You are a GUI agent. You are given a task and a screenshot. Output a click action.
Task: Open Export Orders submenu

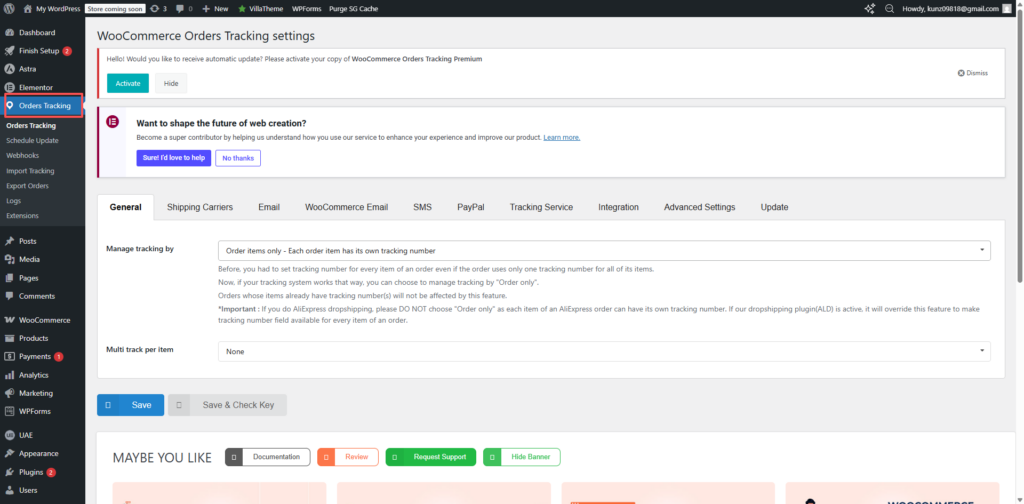pyautogui.click(x=27, y=185)
